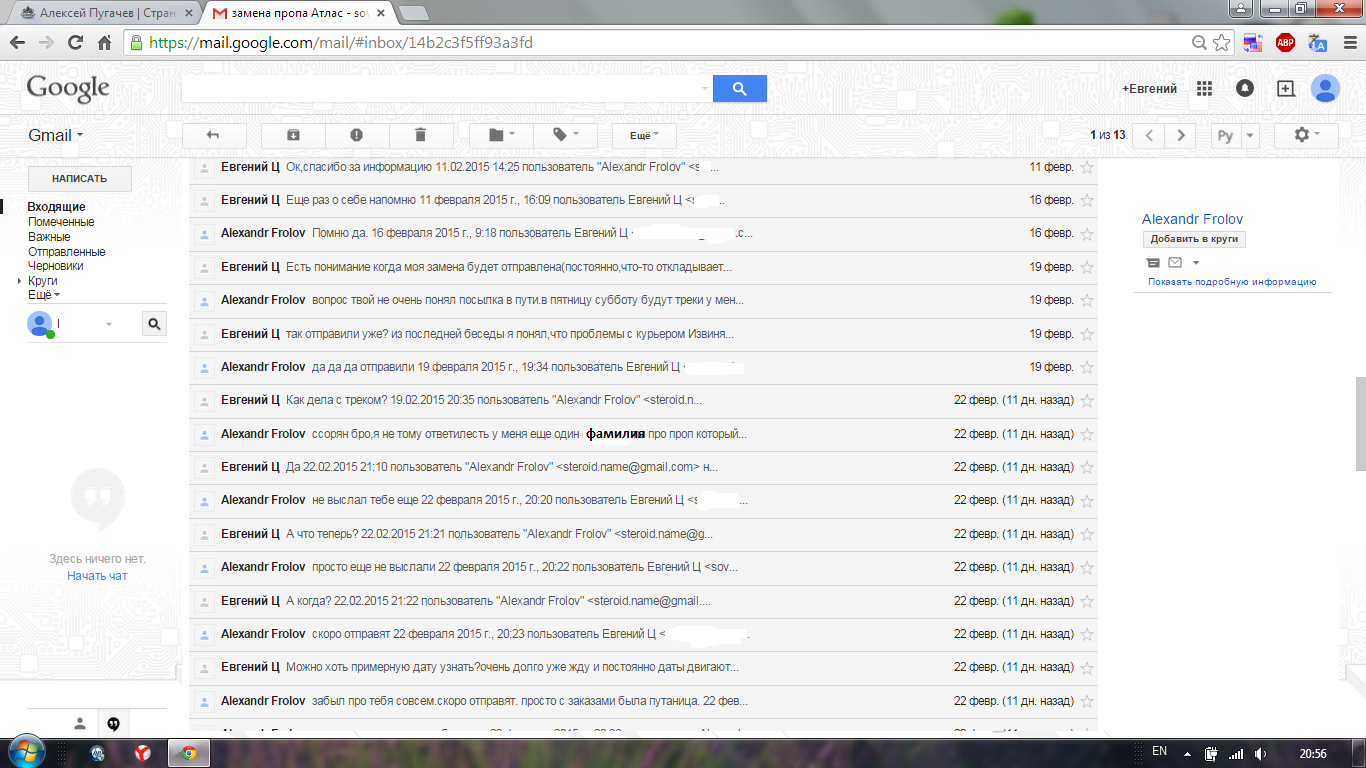This screenshot has width=1366, height=768.
Task: Delete the conversation with the trash icon
Action: tap(420, 135)
